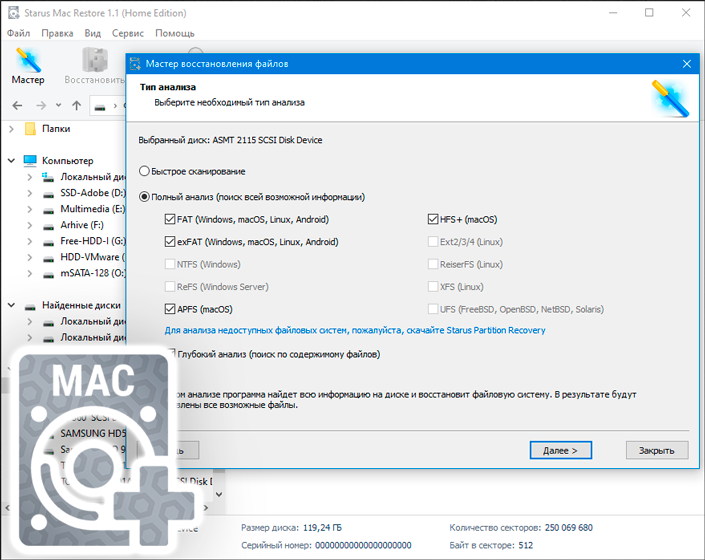Image resolution: width=705 pixels, height=560 pixels.
Task: Click the XFS (Linux) checkbox
Action: [433, 287]
